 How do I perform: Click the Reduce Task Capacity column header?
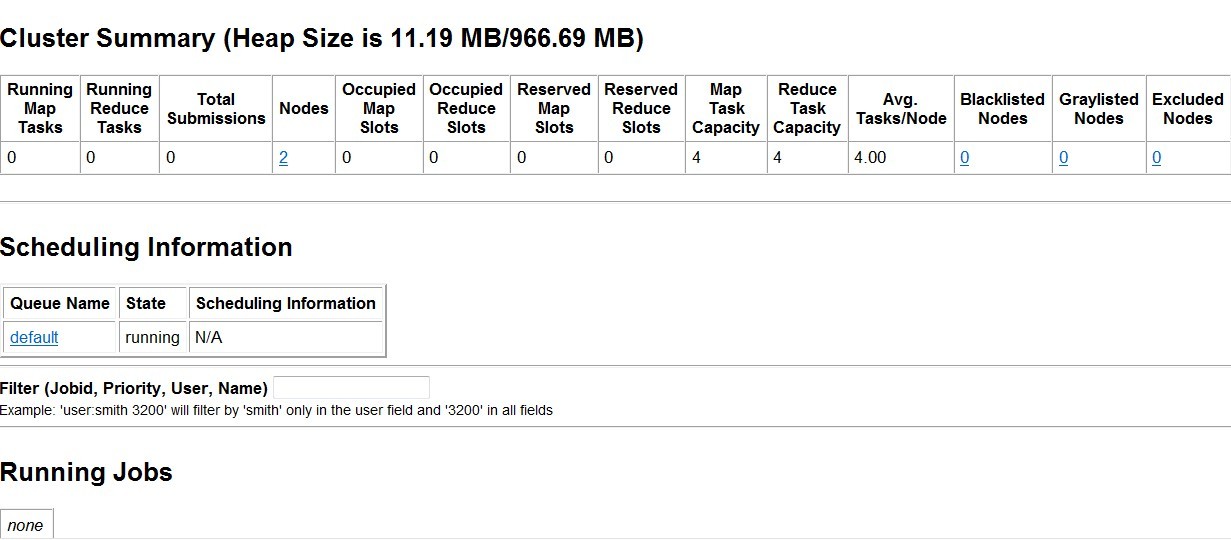(x=807, y=108)
